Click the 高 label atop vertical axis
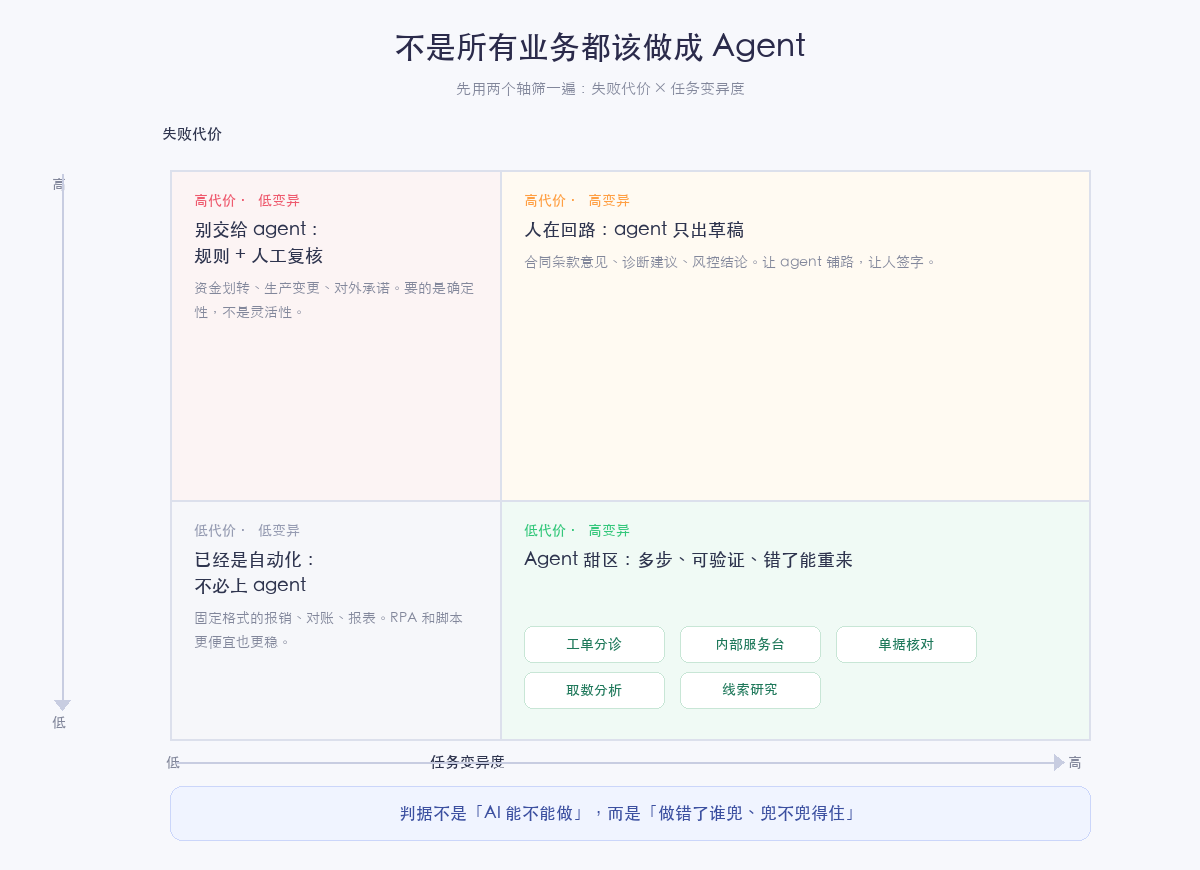Viewport: 1200px width, 870px height. [58, 184]
